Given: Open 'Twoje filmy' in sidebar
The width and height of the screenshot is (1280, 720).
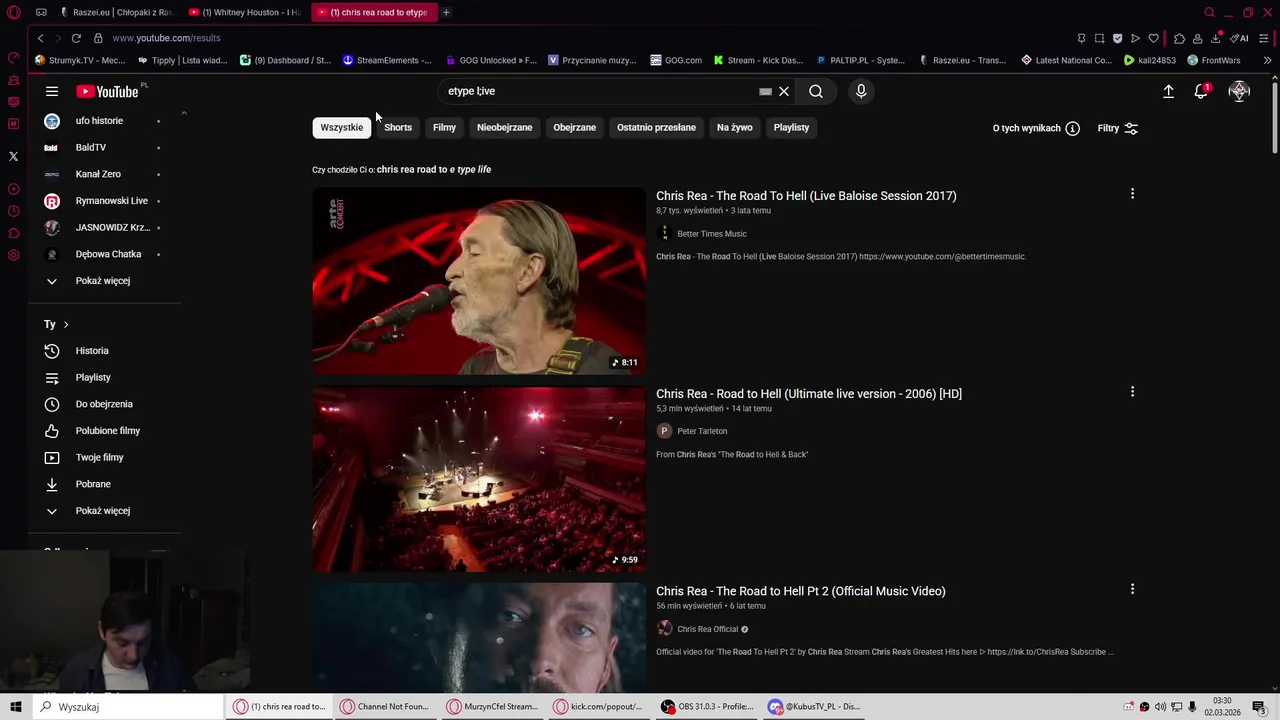Looking at the screenshot, I should click(100, 457).
